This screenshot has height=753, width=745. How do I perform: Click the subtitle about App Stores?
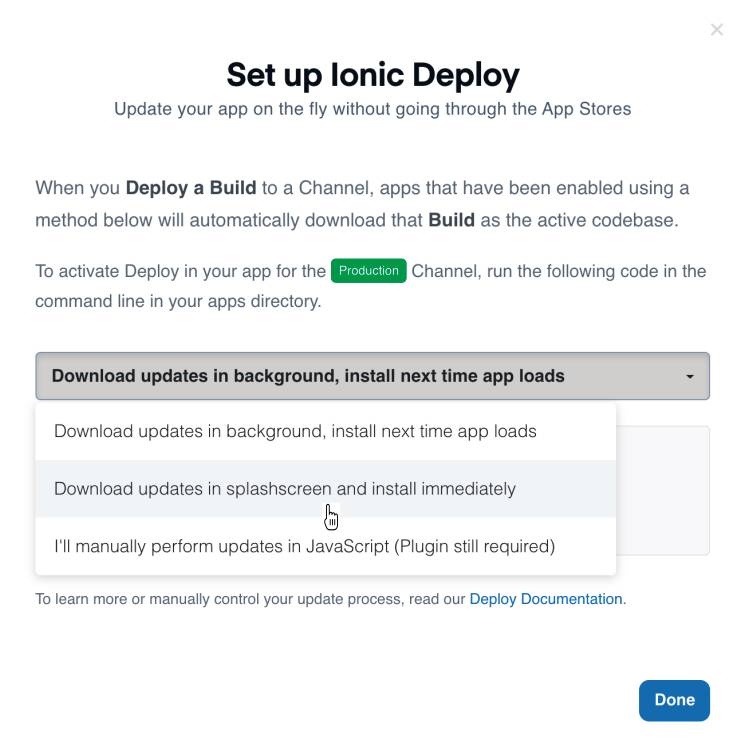pos(372,109)
